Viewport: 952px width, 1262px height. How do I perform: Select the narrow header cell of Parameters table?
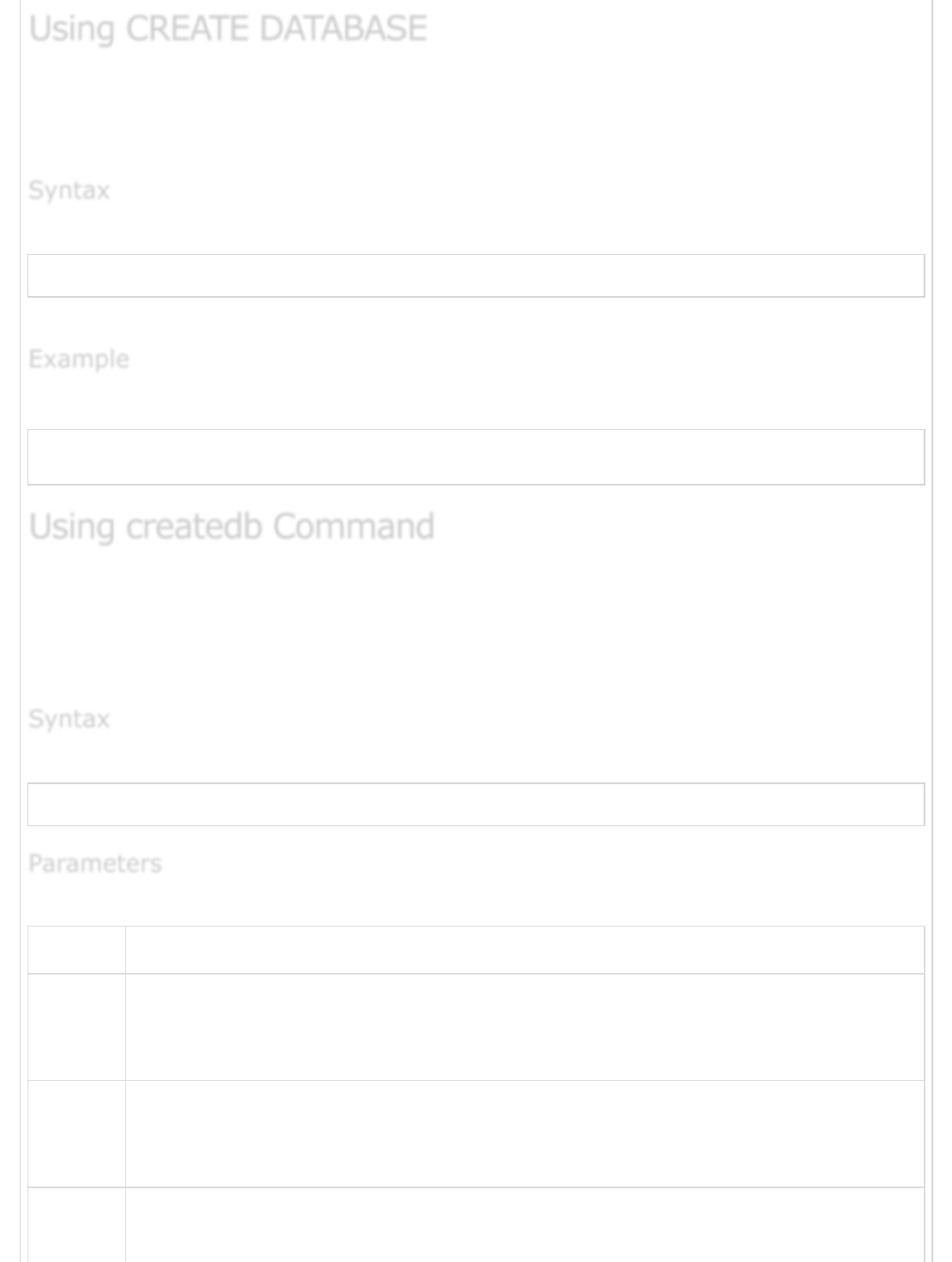click(76, 950)
